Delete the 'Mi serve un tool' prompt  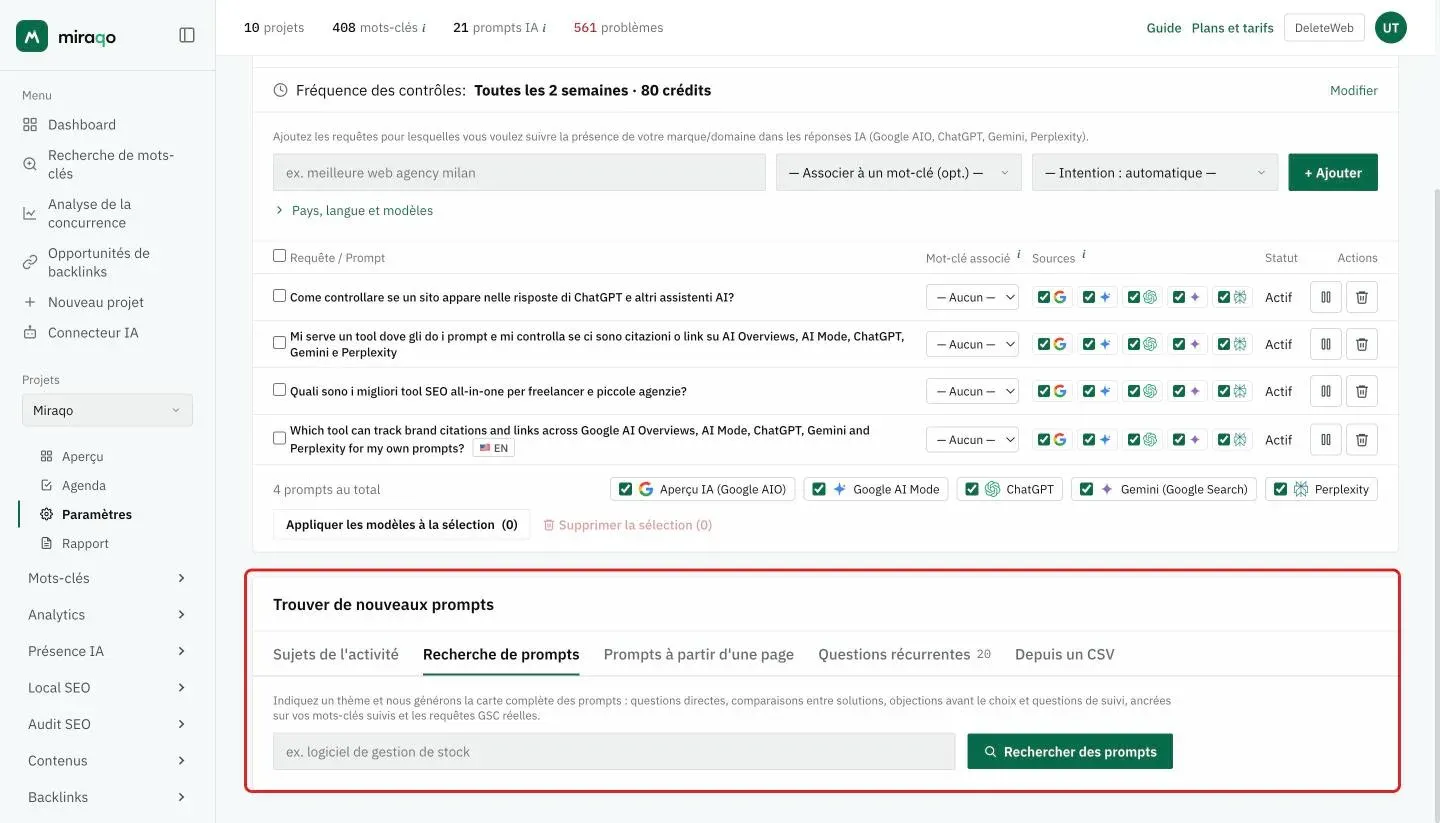1362,344
